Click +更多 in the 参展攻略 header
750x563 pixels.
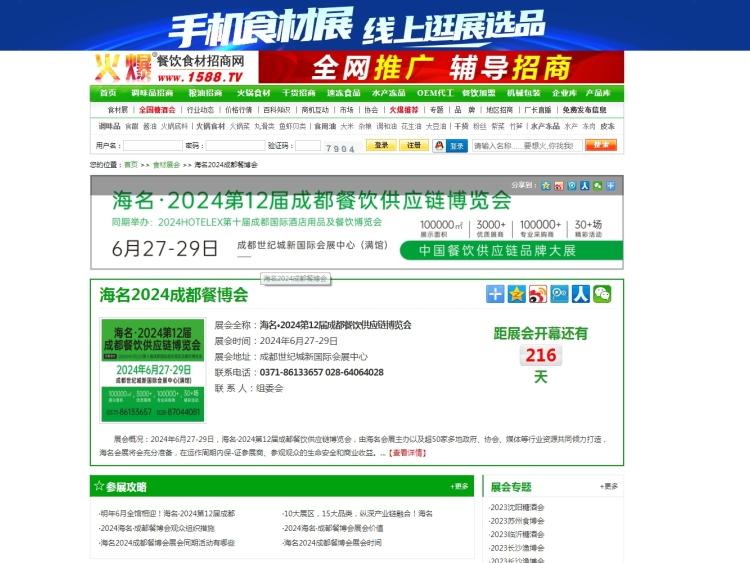coord(459,486)
